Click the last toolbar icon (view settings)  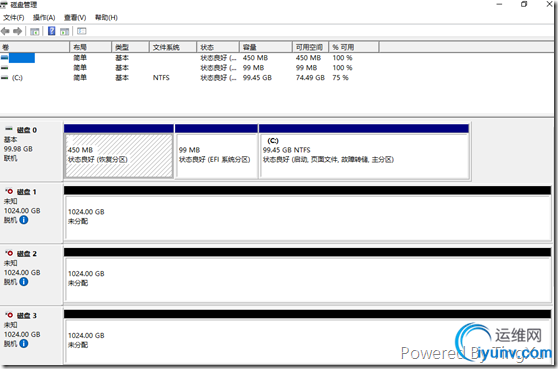tap(81, 31)
